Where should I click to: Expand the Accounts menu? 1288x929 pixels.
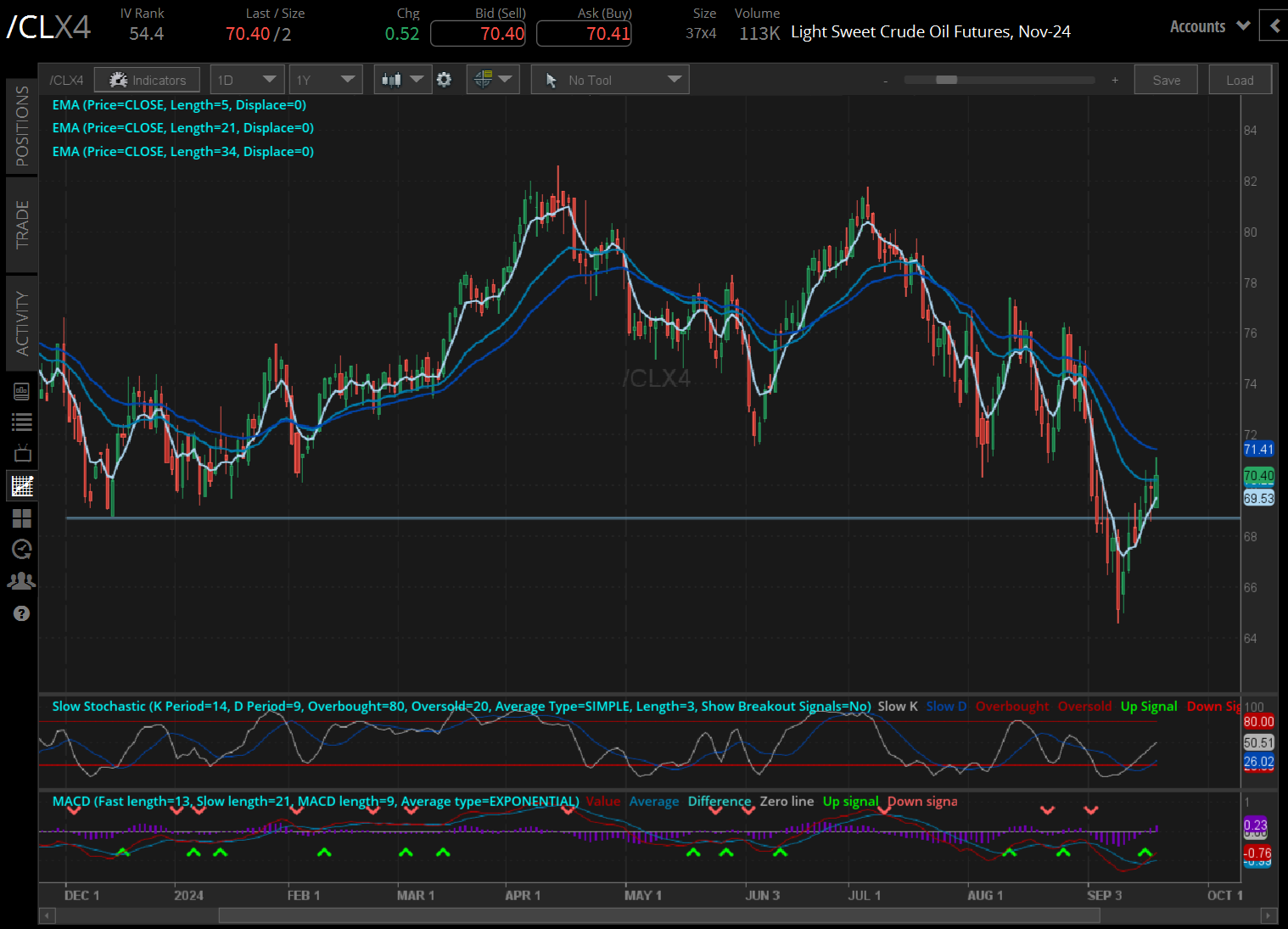[x=1209, y=26]
